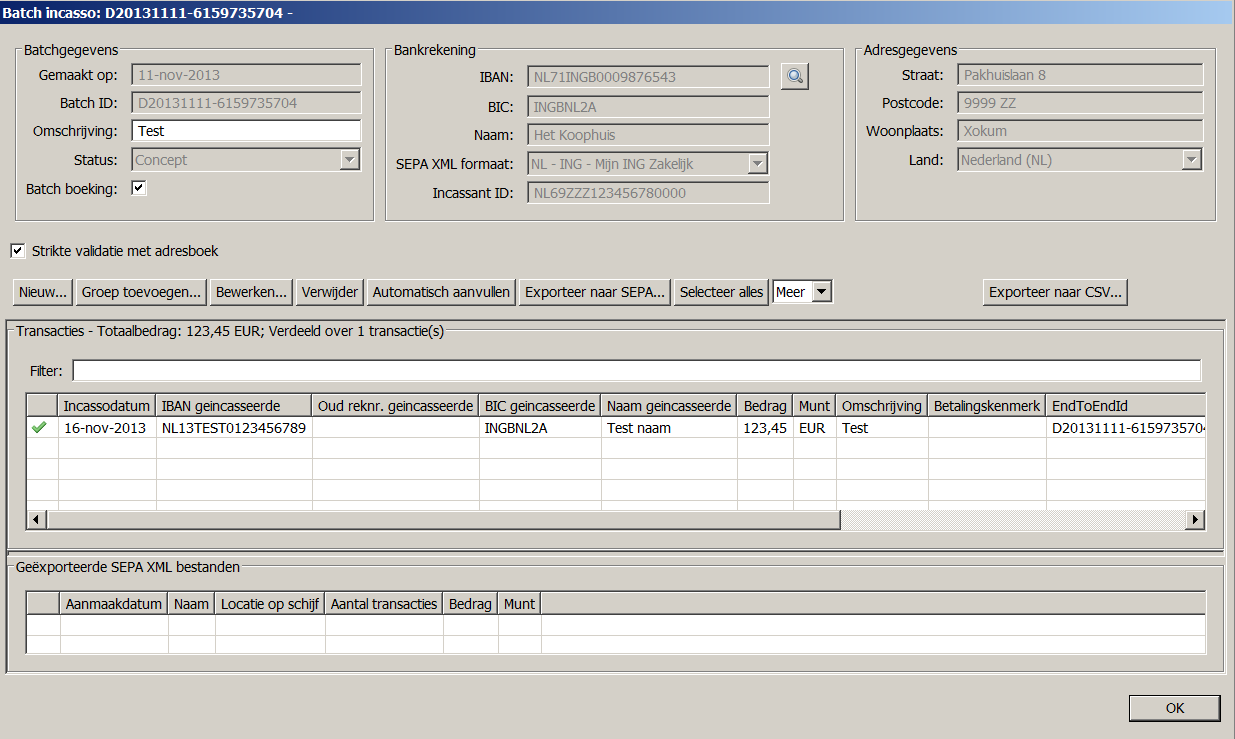Focus the transactions Filter field

[637, 371]
